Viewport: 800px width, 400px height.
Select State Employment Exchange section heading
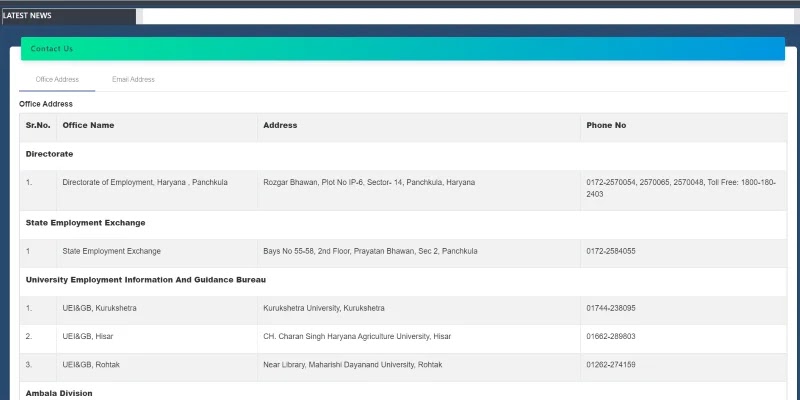pos(86,223)
